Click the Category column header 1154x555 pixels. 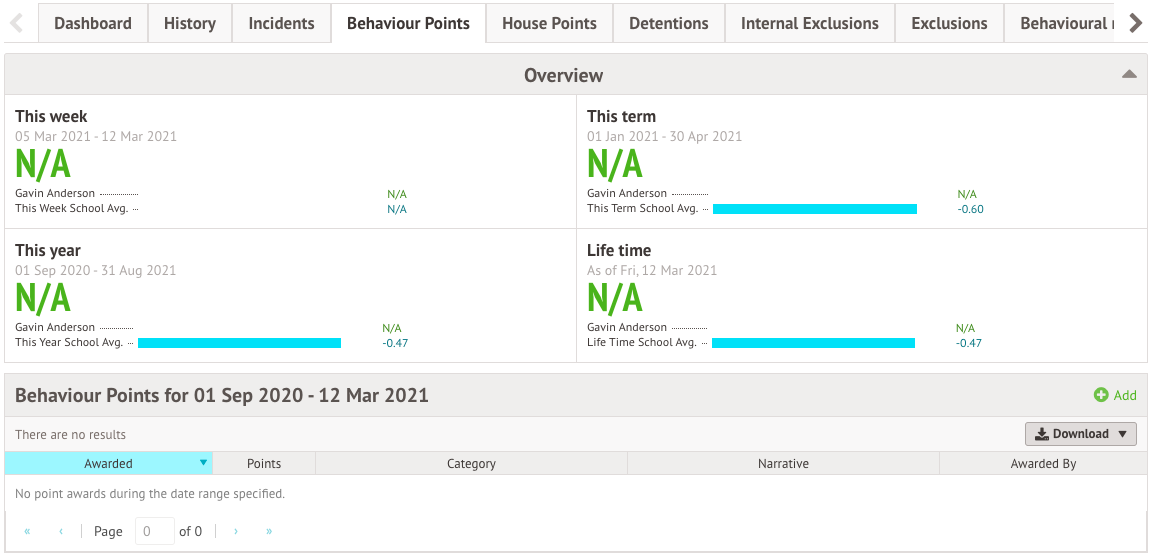(x=471, y=464)
